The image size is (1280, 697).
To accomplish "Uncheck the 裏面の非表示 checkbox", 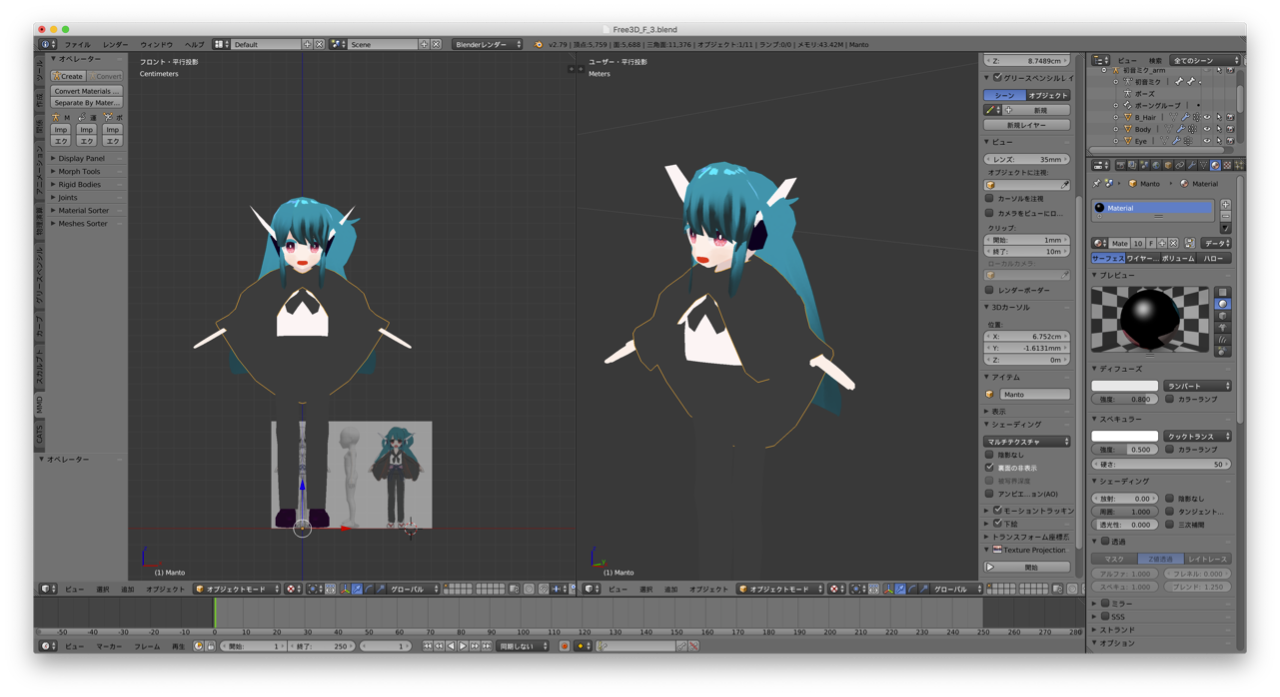I will 990,467.
